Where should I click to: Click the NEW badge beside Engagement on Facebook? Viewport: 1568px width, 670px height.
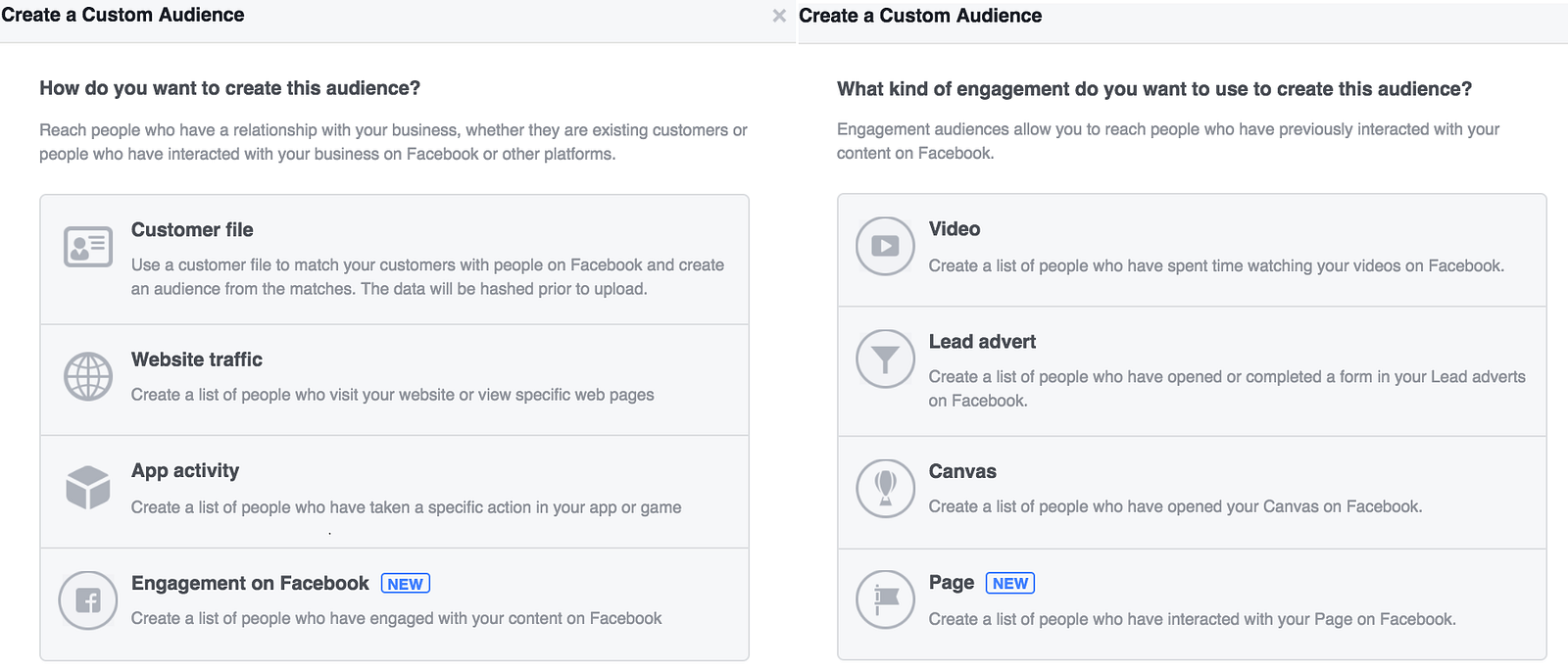[x=405, y=584]
